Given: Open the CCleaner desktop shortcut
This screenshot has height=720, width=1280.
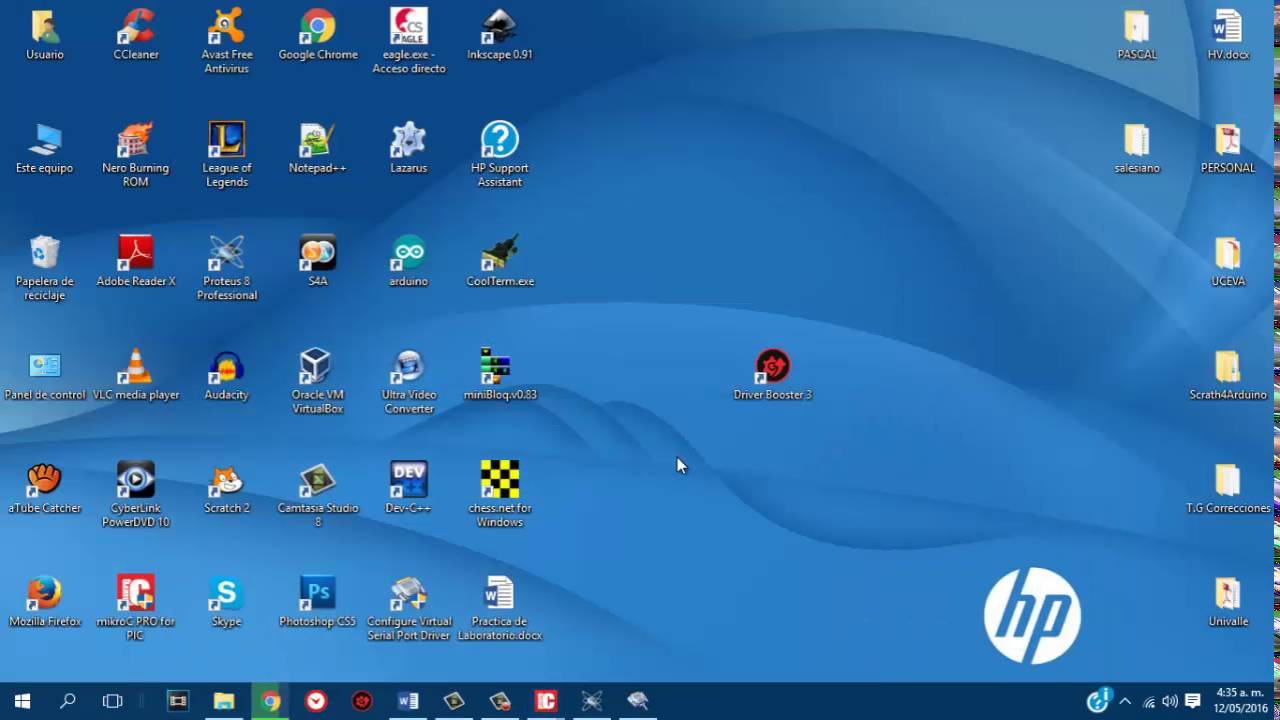Looking at the screenshot, I should [136, 34].
